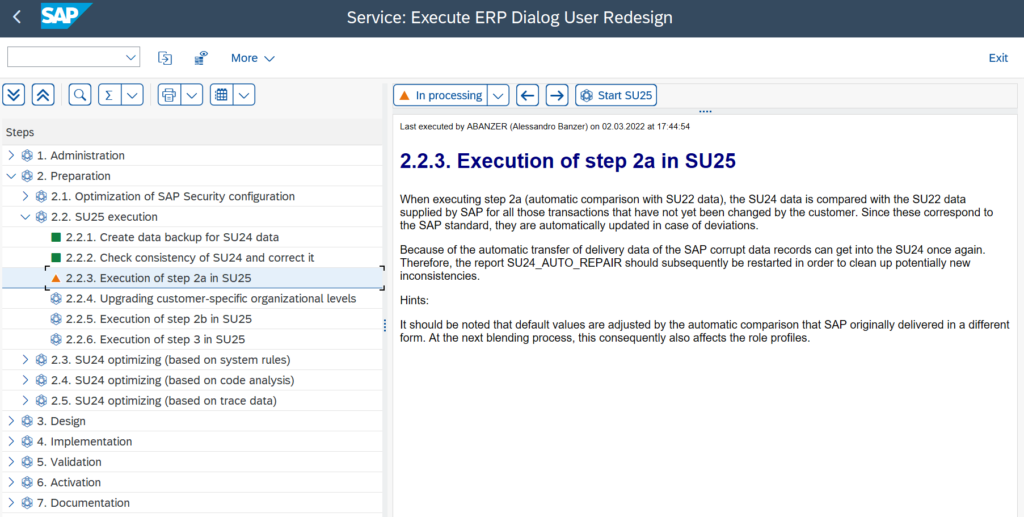Viewport: 1024px width, 517px height.
Task: Go to previous step with left arrow
Action: point(528,95)
